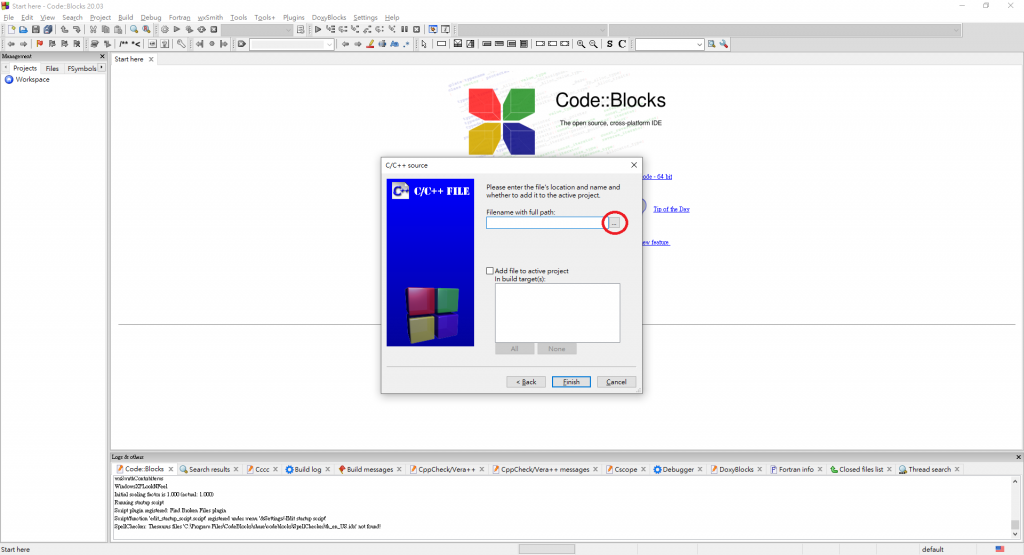
Task: Enable Add file to active project checkbox
Action: (x=490, y=271)
